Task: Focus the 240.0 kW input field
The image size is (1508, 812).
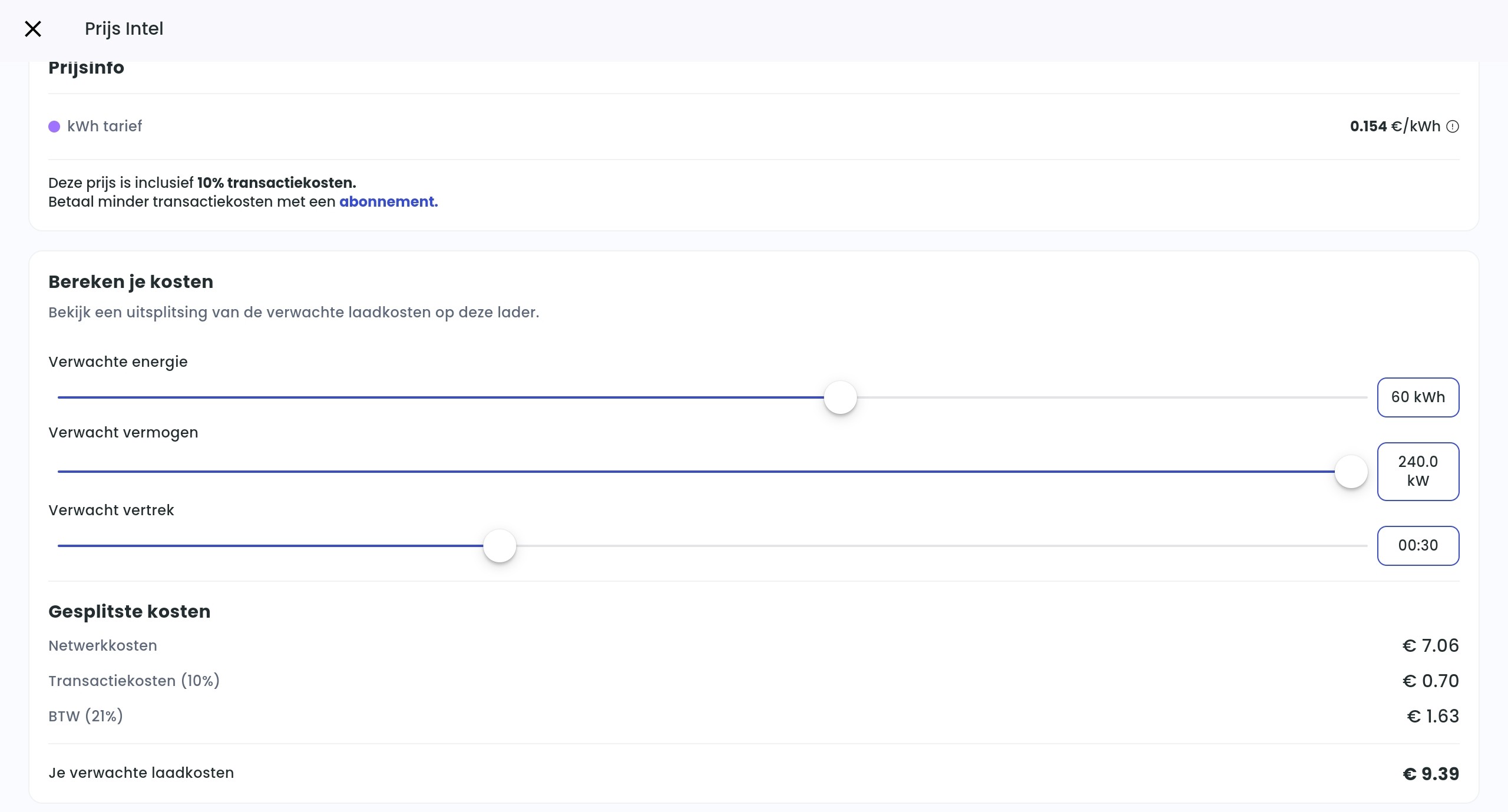Action: coord(1418,471)
